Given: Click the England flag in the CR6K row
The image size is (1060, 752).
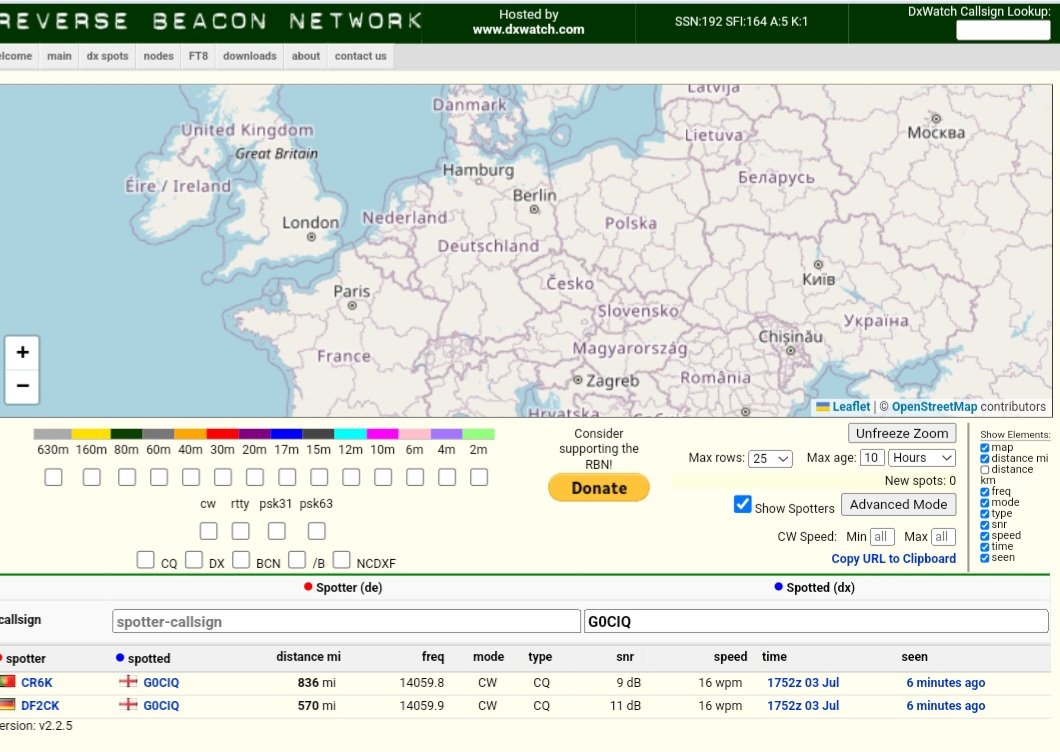Looking at the screenshot, I should [x=128, y=682].
